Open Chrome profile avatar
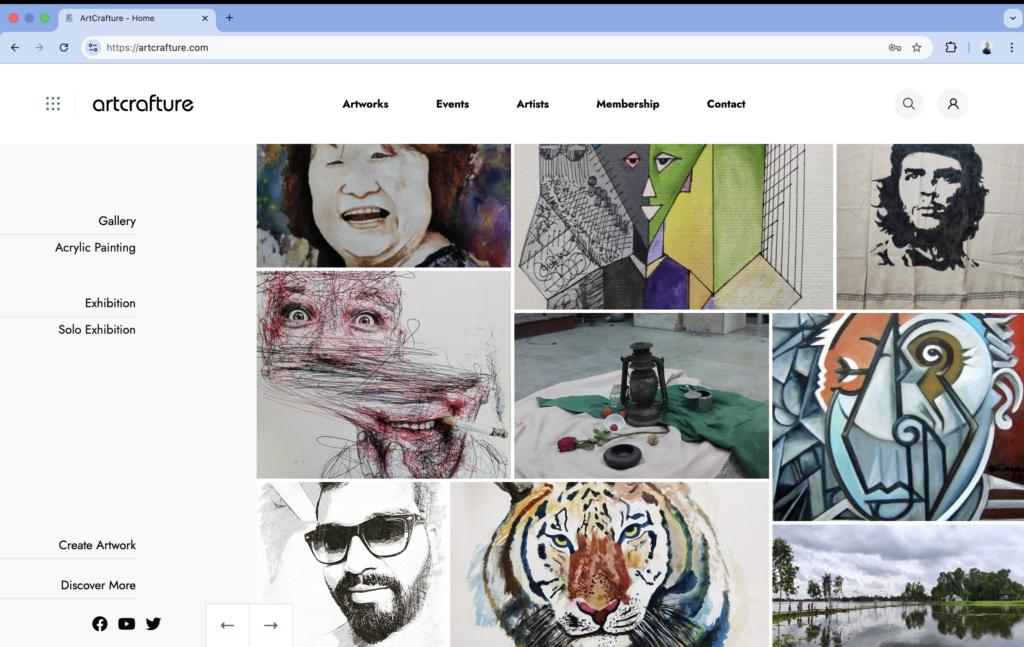Screen dimensions: 1024x647 click(x=987, y=48)
